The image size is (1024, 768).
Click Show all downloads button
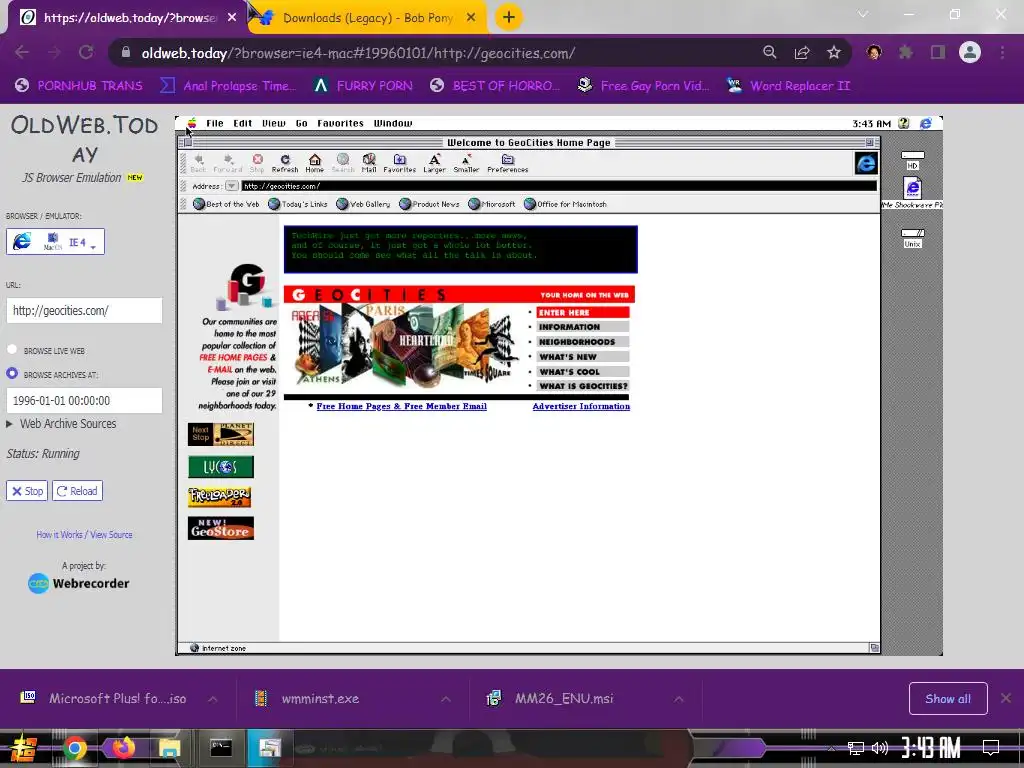pyautogui.click(x=948, y=699)
